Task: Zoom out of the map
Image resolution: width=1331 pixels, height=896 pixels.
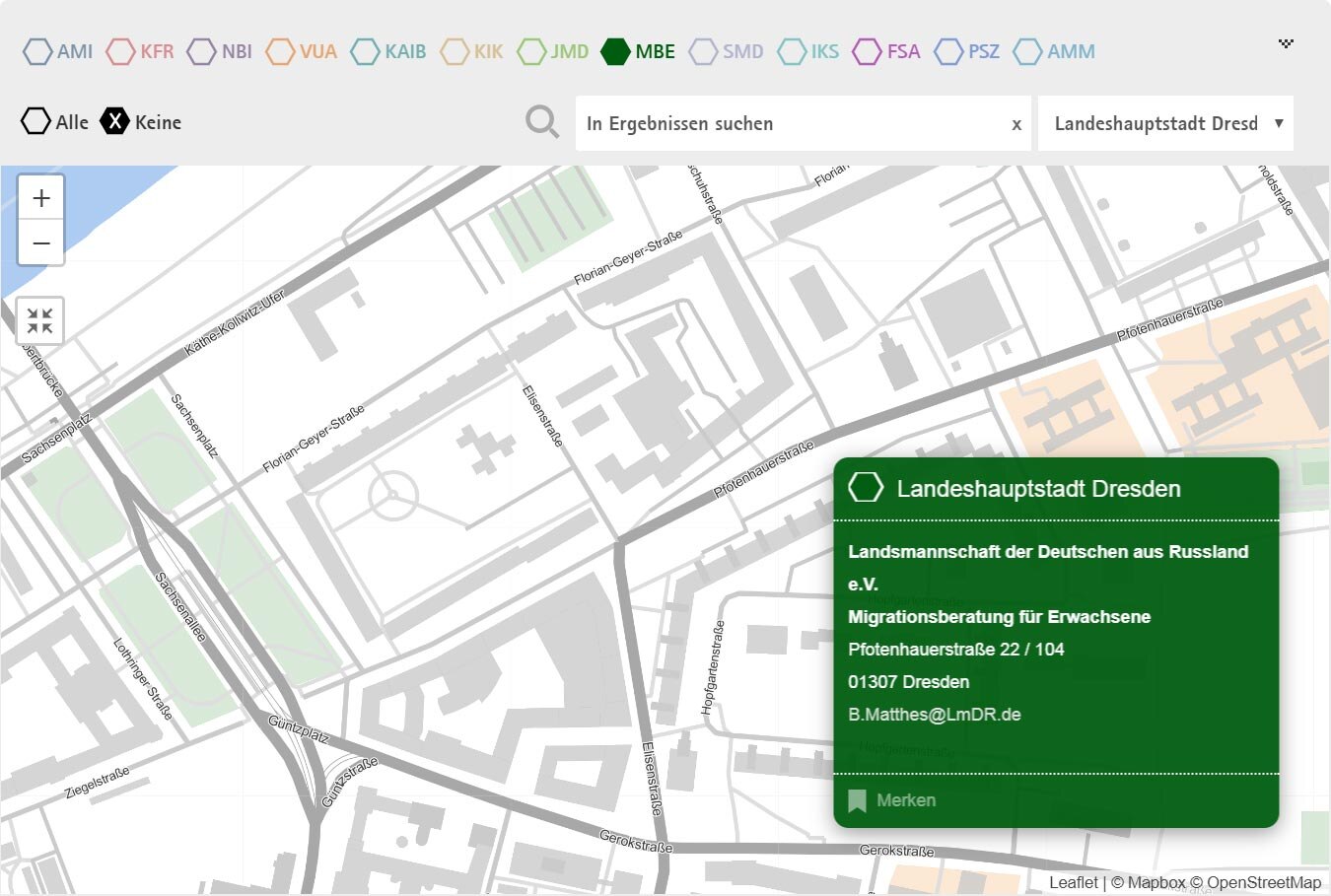Action: (41, 243)
